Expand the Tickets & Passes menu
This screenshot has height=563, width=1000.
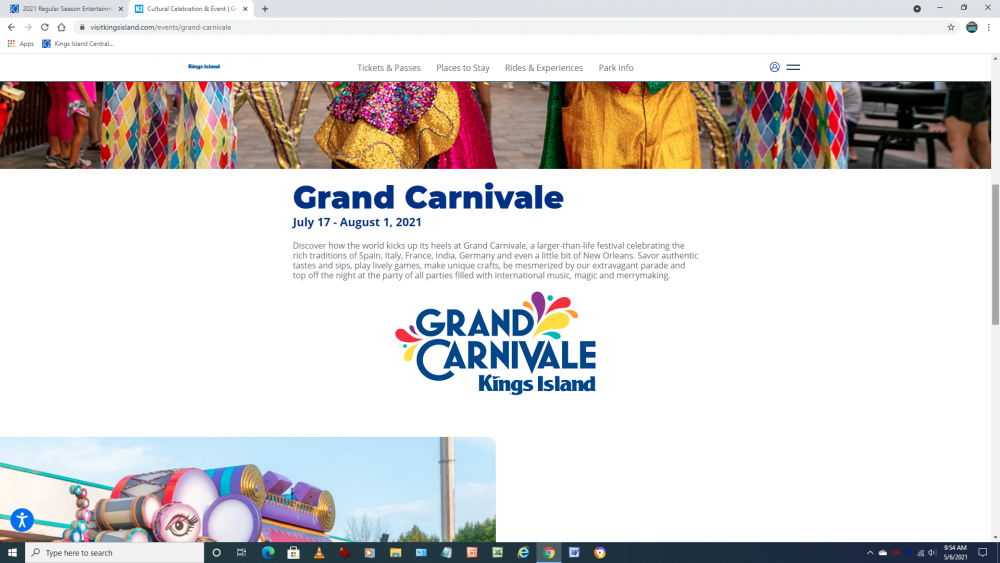pyautogui.click(x=389, y=68)
